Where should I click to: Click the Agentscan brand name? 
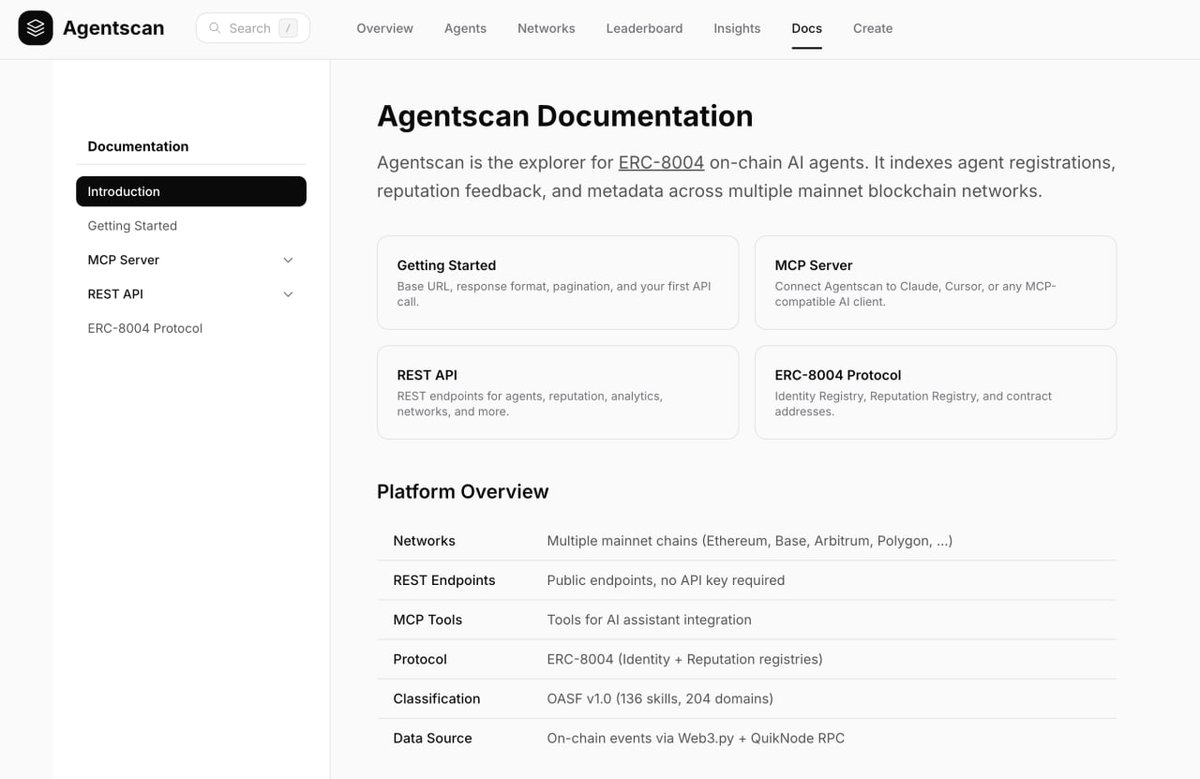(113, 28)
